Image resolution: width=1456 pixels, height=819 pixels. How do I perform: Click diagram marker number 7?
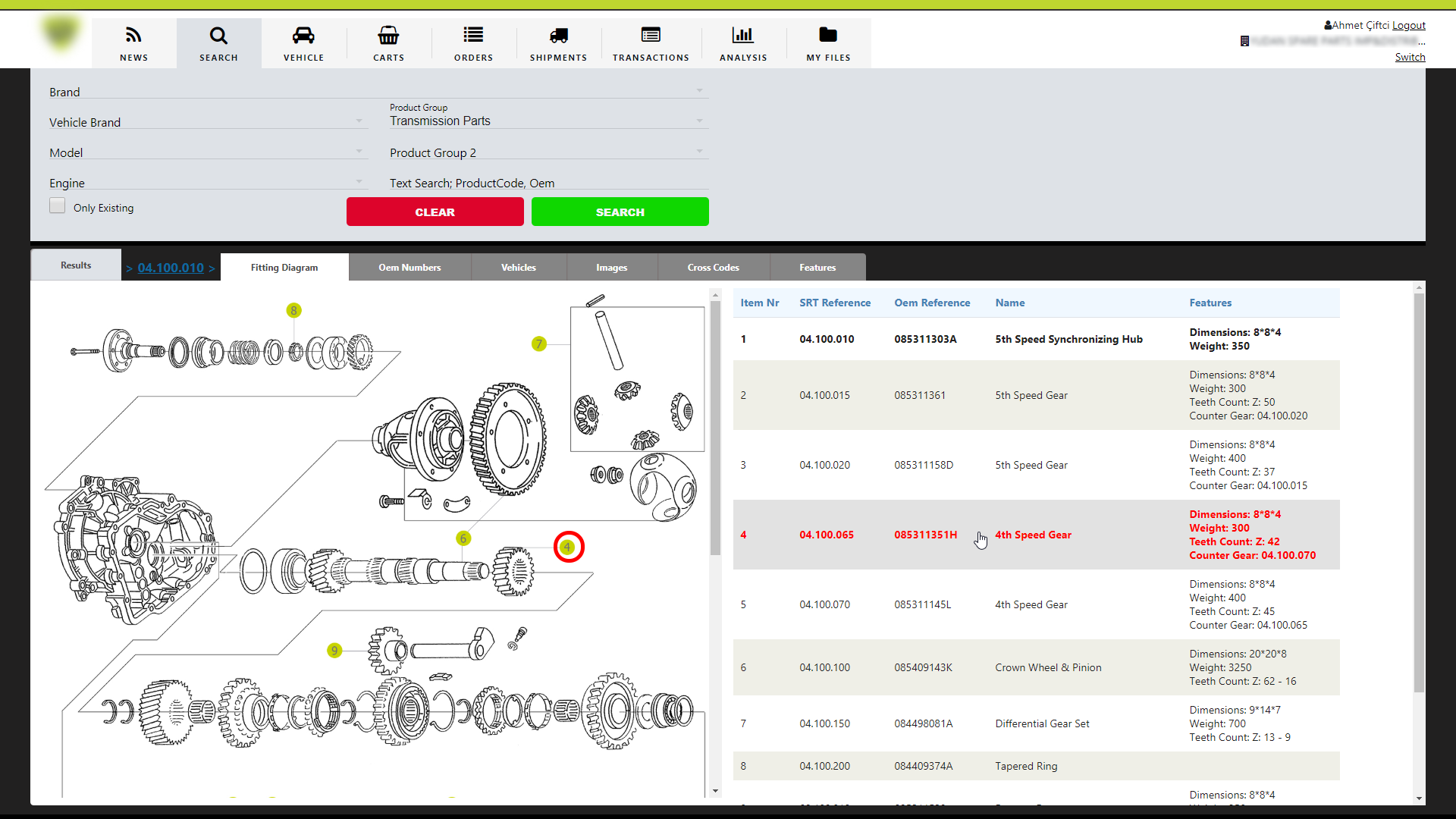(x=539, y=344)
